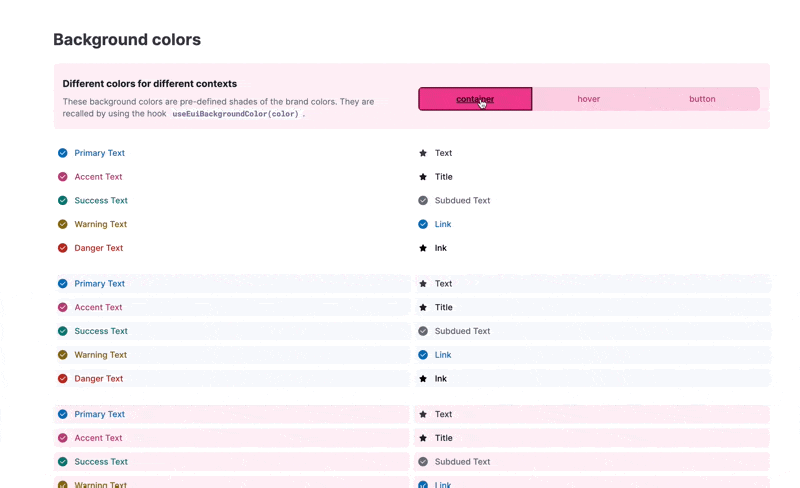Image resolution: width=800 pixels, height=488 pixels.
Task: Click the star icon beside Title in the unshaded list
Action: tap(423, 177)
